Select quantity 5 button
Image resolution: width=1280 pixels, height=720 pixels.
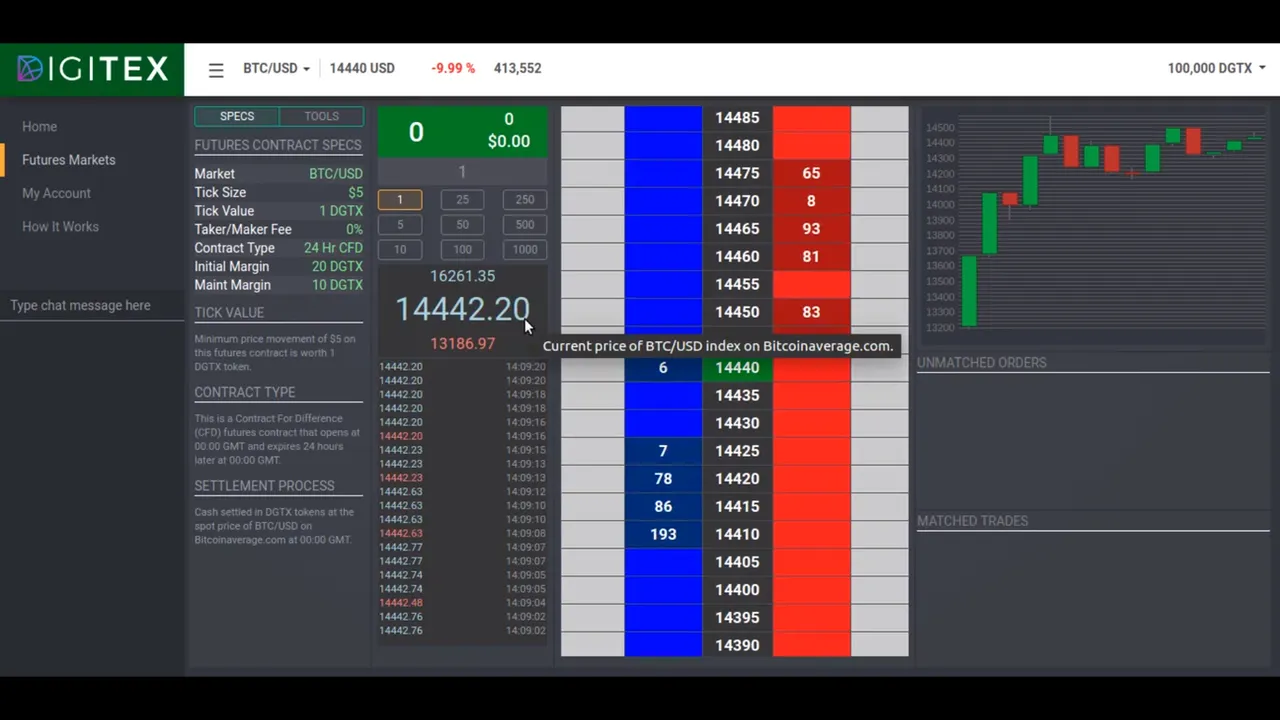point(400,225)
